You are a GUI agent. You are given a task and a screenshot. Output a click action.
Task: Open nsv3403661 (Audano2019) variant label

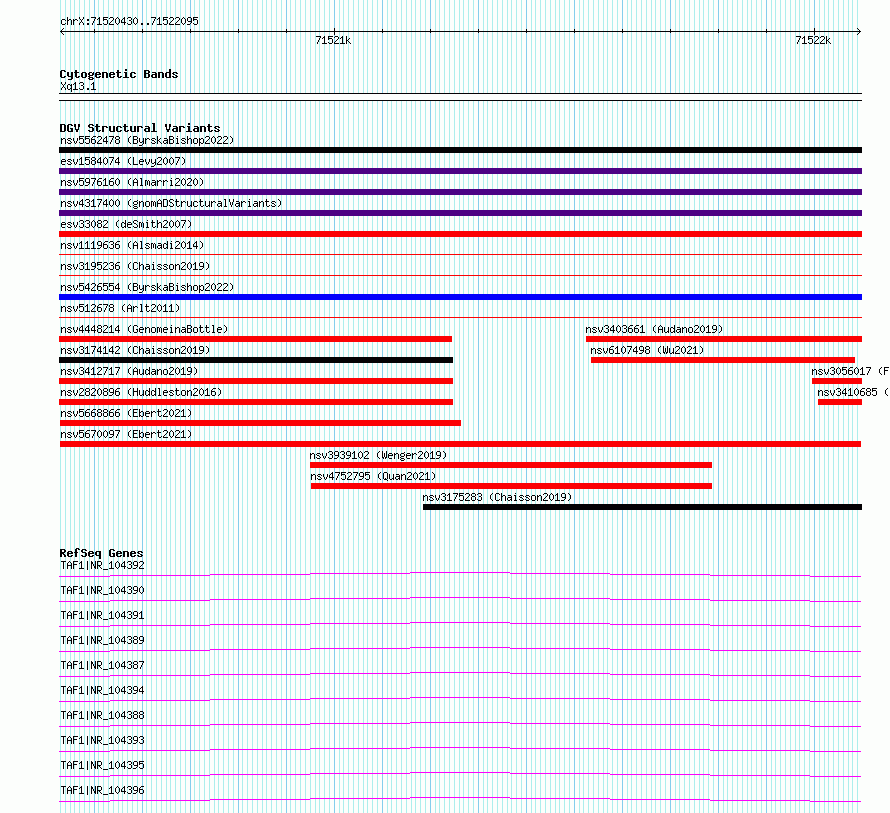tap(654, 329)
